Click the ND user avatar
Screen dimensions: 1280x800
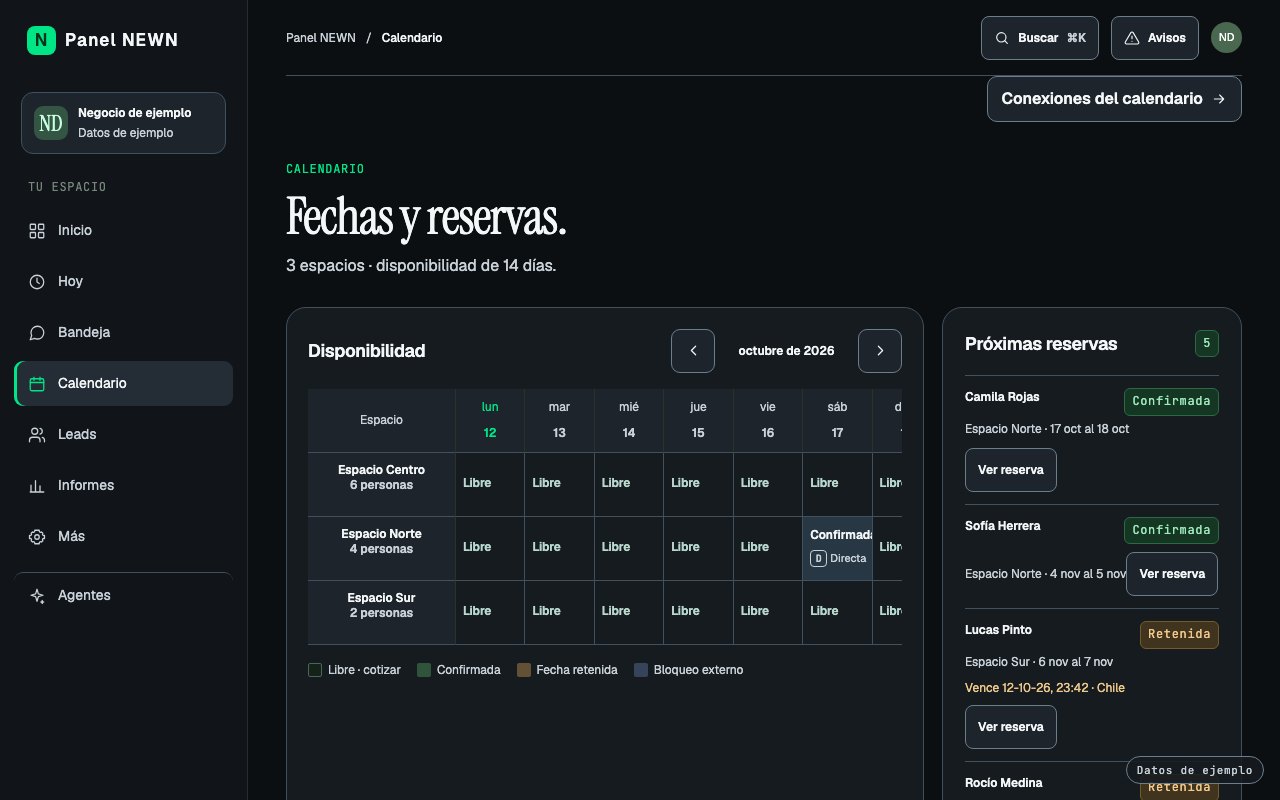[x=1226, y=38]
